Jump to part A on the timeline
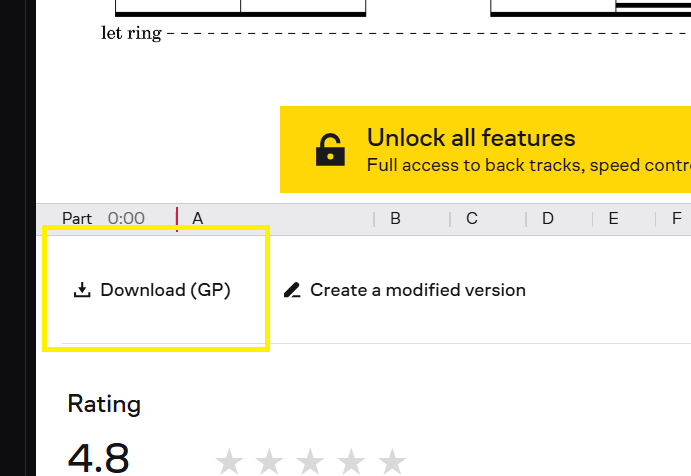The image size is (691, 476). [x=198, y=218]
